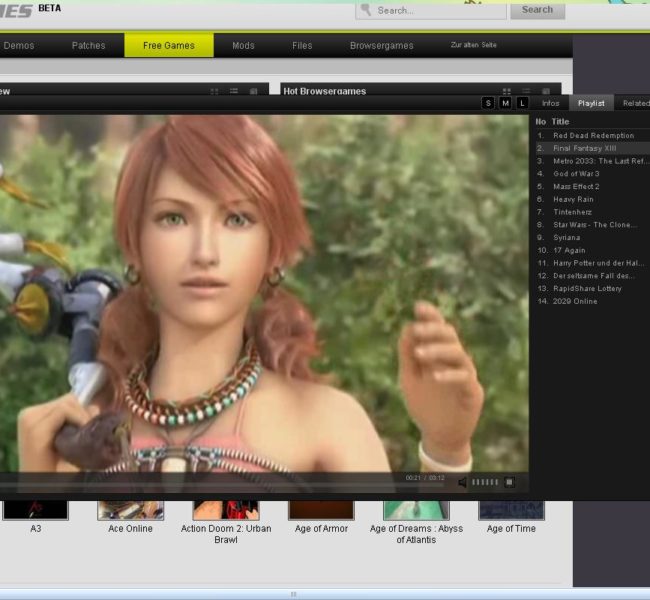Open the Browsergames tab
The width and height of the screenshot is (650, 600).
pyautogui.click(x=381, y=46)
